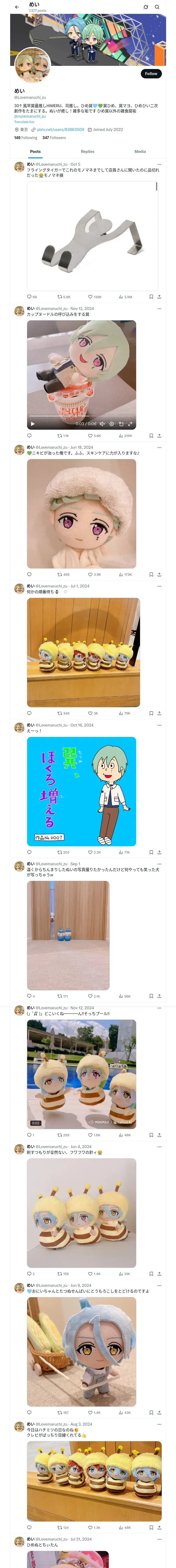Open video settings gear on noodle video
The width and height of the screenshot is (176, 1568).
(112, 424)
